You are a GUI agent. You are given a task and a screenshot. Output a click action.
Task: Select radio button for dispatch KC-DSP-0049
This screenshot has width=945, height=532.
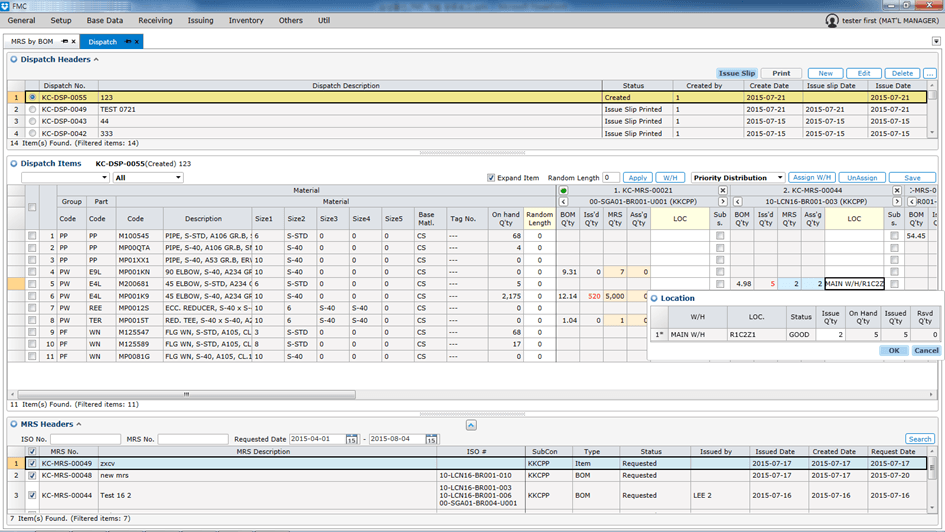click(x=32, y=109)
